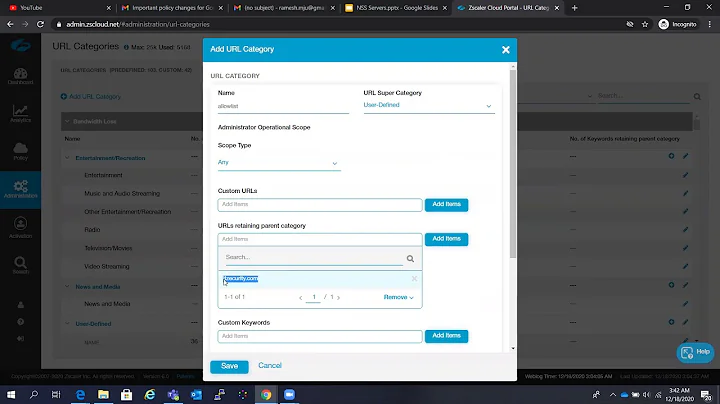The height and width of the screenshot is (404, 720).
Task: Click Add Items for Custom URLs
Action: tap(446, 204)
